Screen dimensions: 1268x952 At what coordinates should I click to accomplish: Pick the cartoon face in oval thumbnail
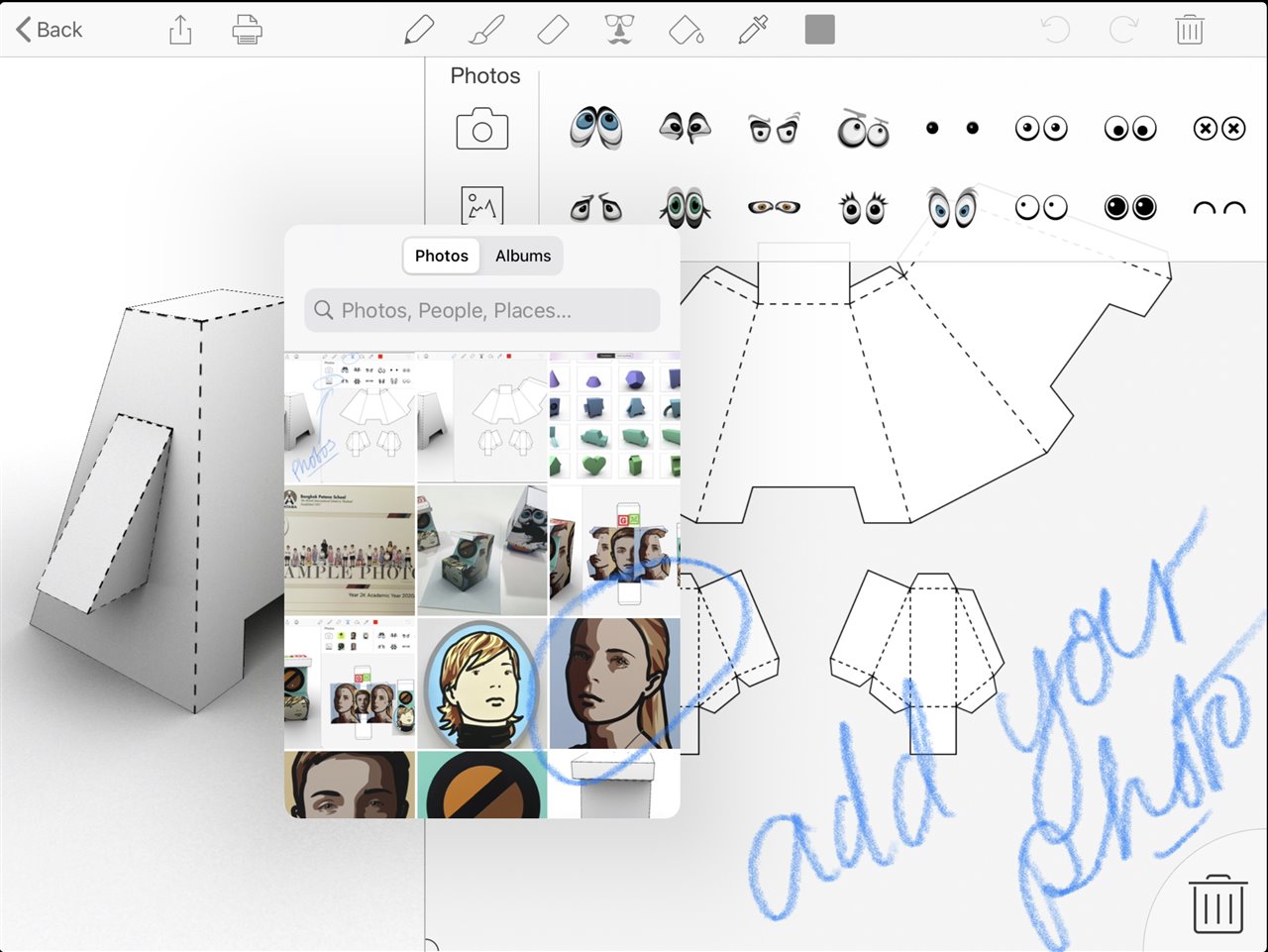coord(482,684)
